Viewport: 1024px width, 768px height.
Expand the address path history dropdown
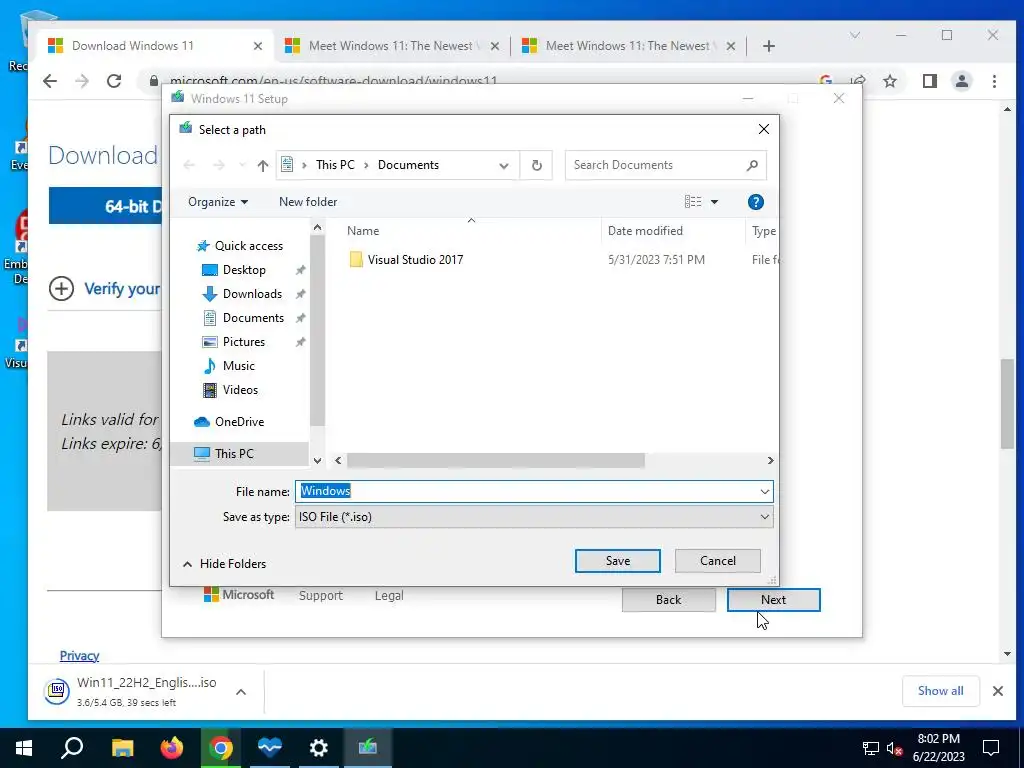pyautogui.click(x=504, y=166)
